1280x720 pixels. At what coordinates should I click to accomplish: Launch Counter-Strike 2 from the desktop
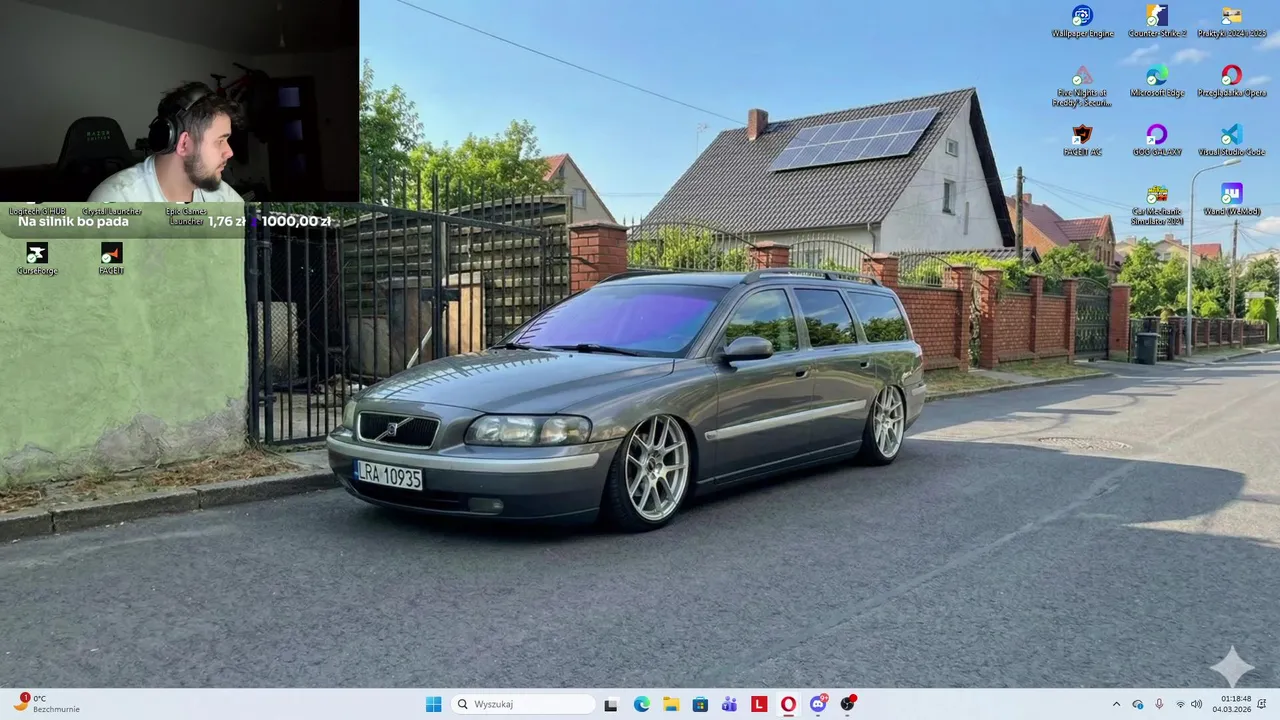coord(1157,21)
